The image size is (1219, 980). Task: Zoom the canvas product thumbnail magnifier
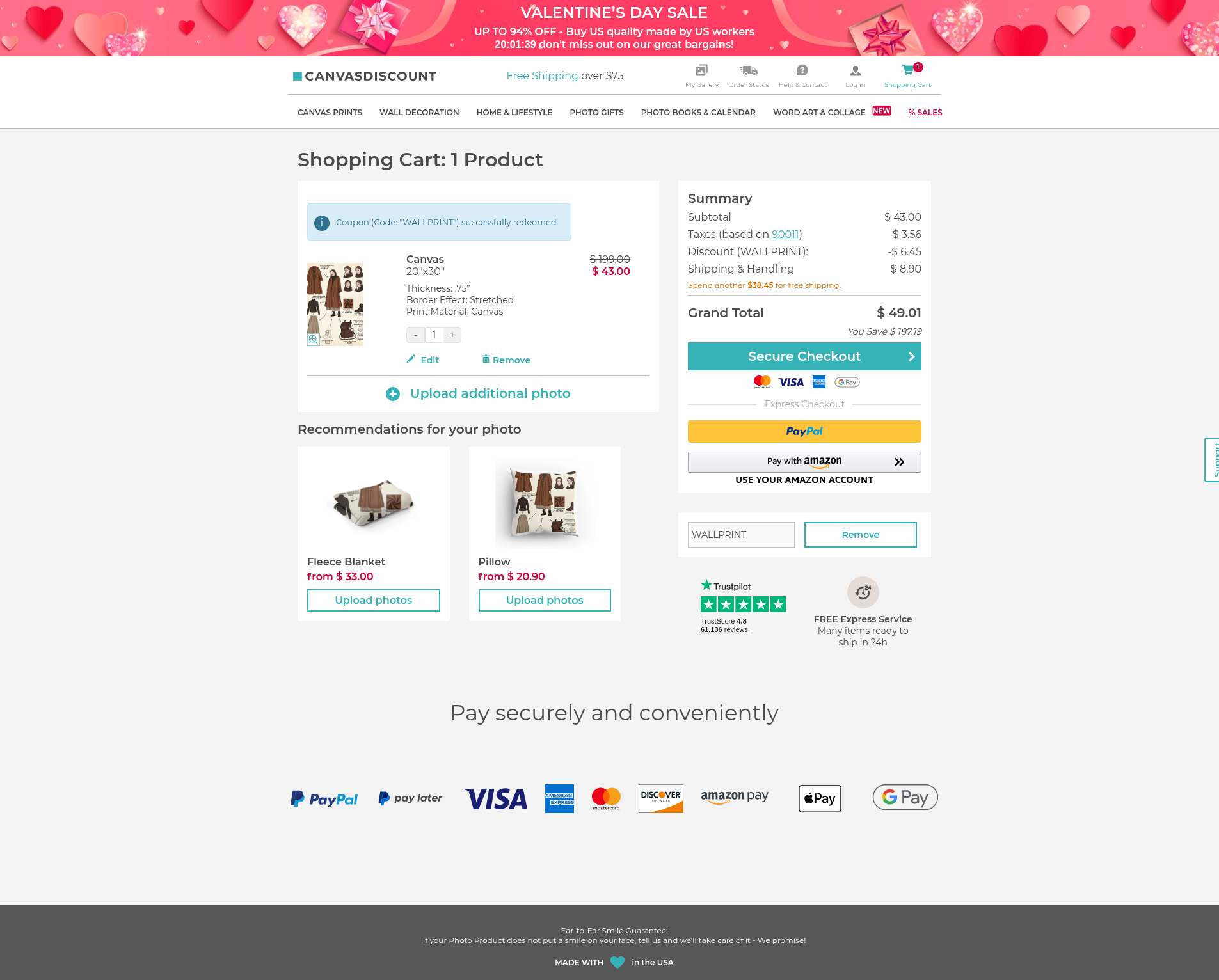[314, 340]
